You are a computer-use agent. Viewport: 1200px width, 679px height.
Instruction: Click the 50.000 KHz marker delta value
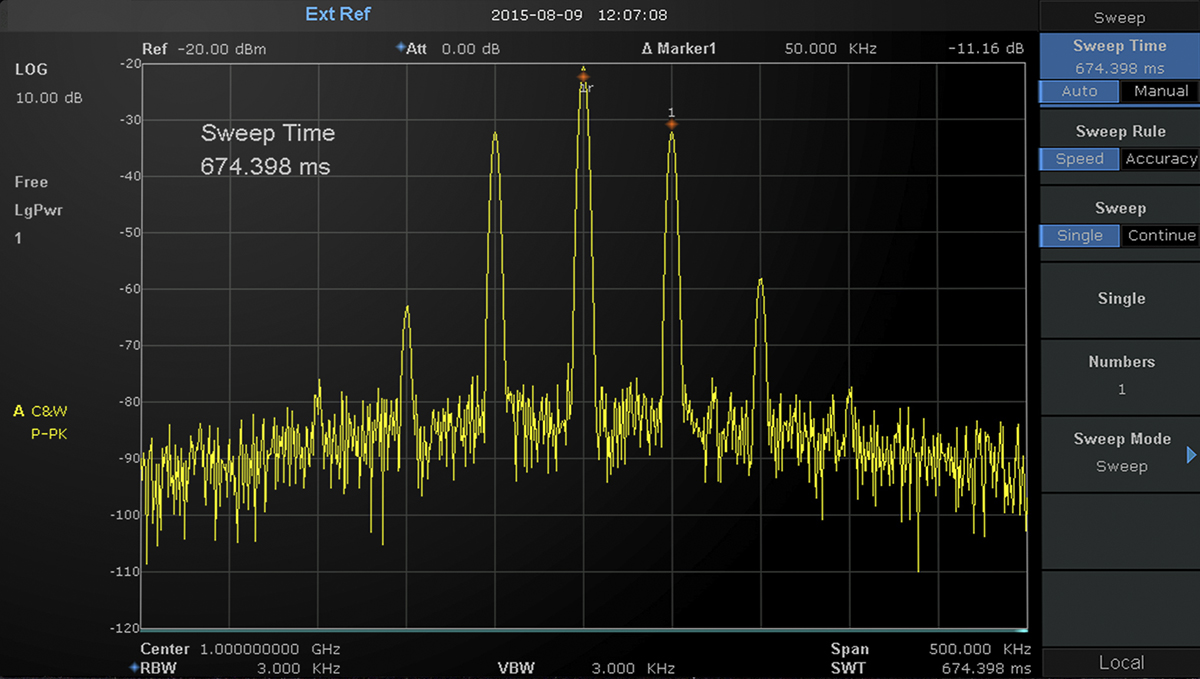(x=830, y=48)
